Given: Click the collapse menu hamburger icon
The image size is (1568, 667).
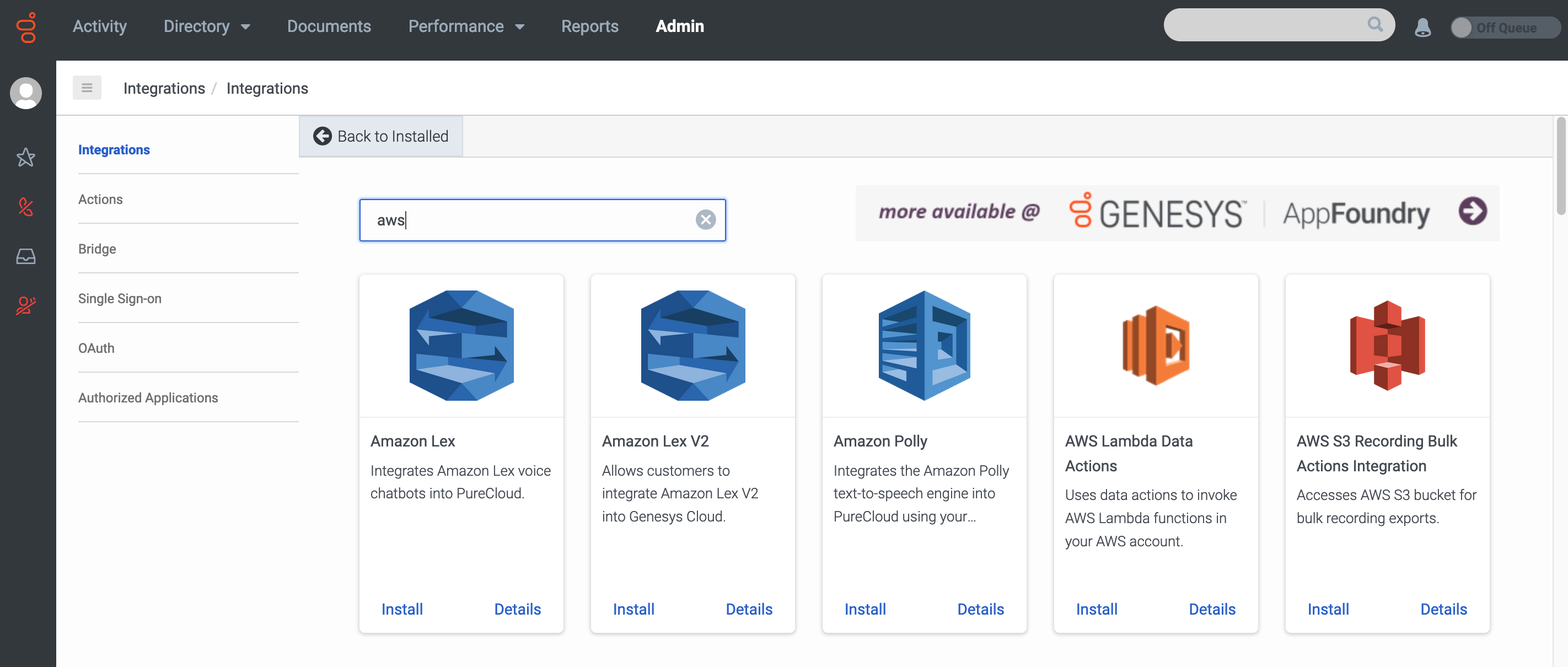Looking at the screenshot, I should click(87, 88).
